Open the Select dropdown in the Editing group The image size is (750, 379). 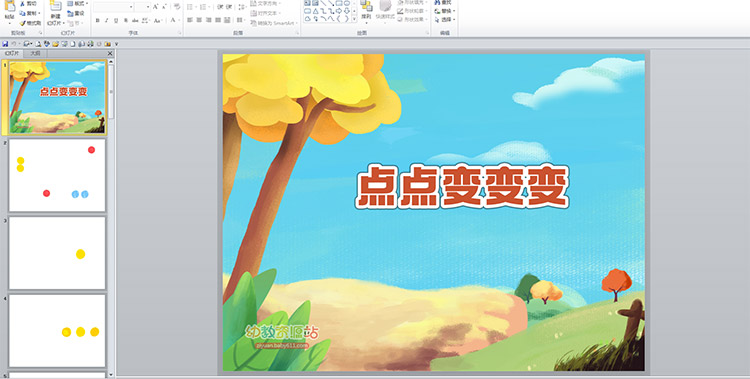(445, 20)
